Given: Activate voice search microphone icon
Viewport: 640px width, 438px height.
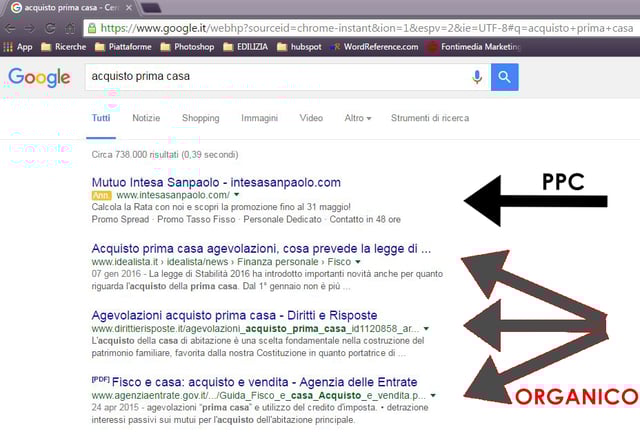Looking at the screenshot, I should tap(477, 77).
